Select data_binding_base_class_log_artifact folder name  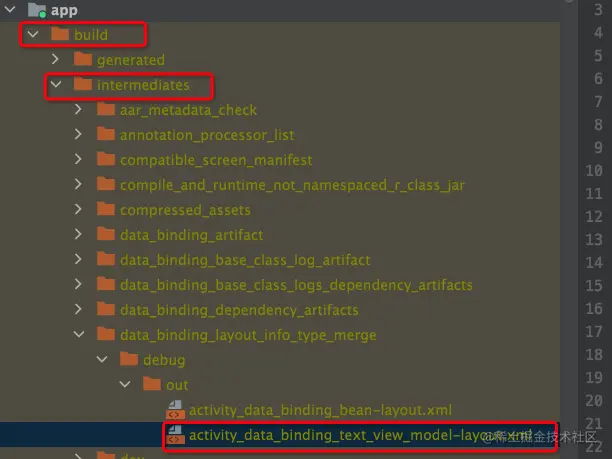(x=245, y=260)
